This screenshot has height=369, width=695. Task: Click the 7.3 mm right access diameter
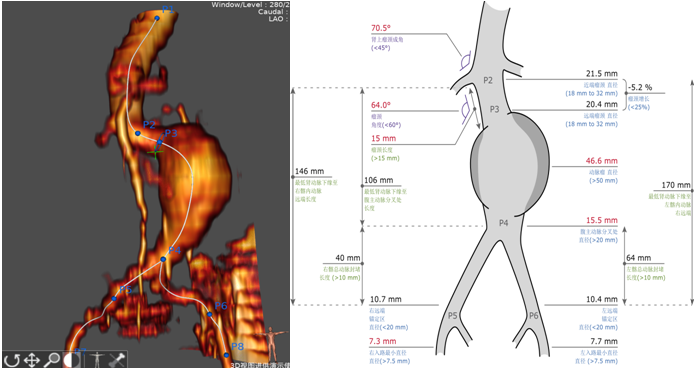383,342
